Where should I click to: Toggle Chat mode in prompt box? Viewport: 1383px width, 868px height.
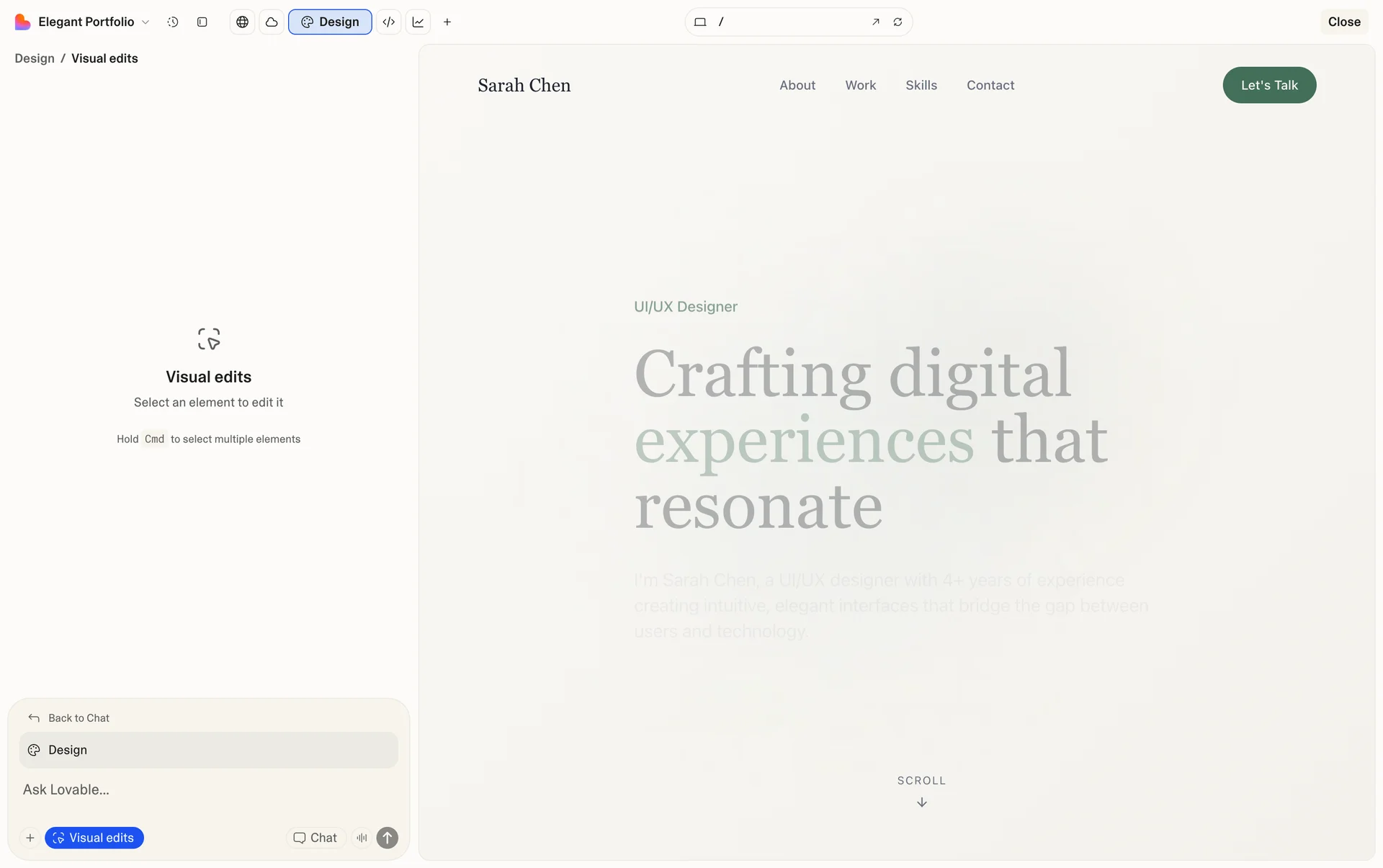[315, 838]
